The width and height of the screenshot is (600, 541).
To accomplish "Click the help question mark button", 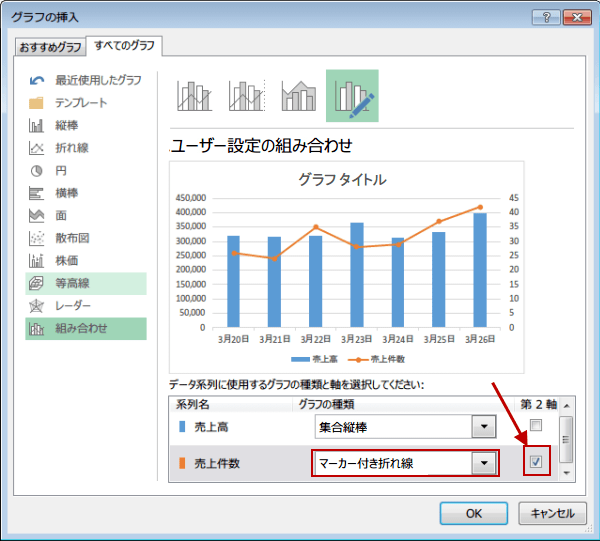I will 546,17.
